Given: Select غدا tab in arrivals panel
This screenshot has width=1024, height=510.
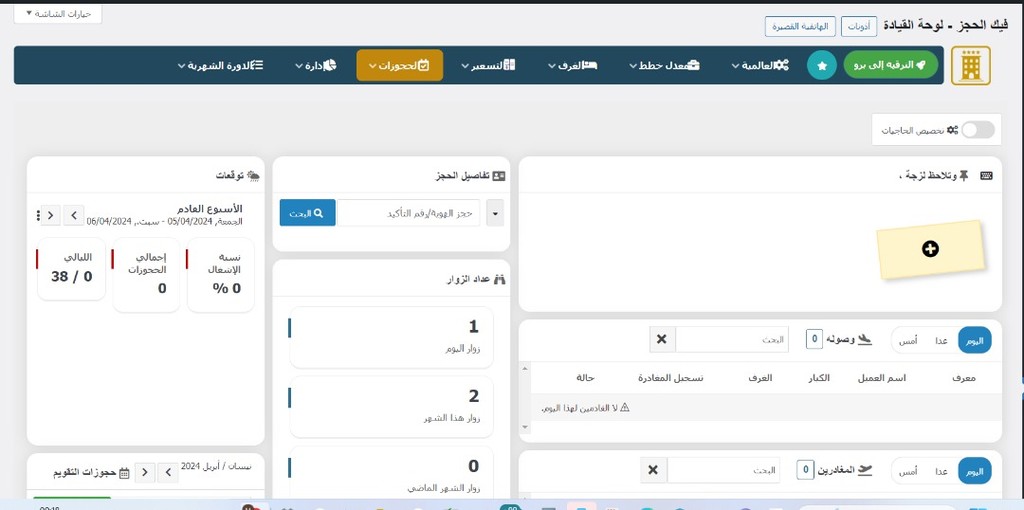Looking at the screenshot, I should pos(941,340).
